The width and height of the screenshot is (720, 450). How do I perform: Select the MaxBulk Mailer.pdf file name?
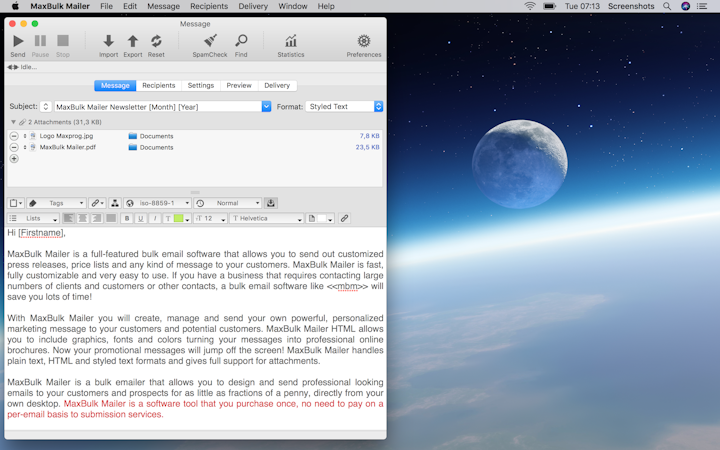(68, 147)
